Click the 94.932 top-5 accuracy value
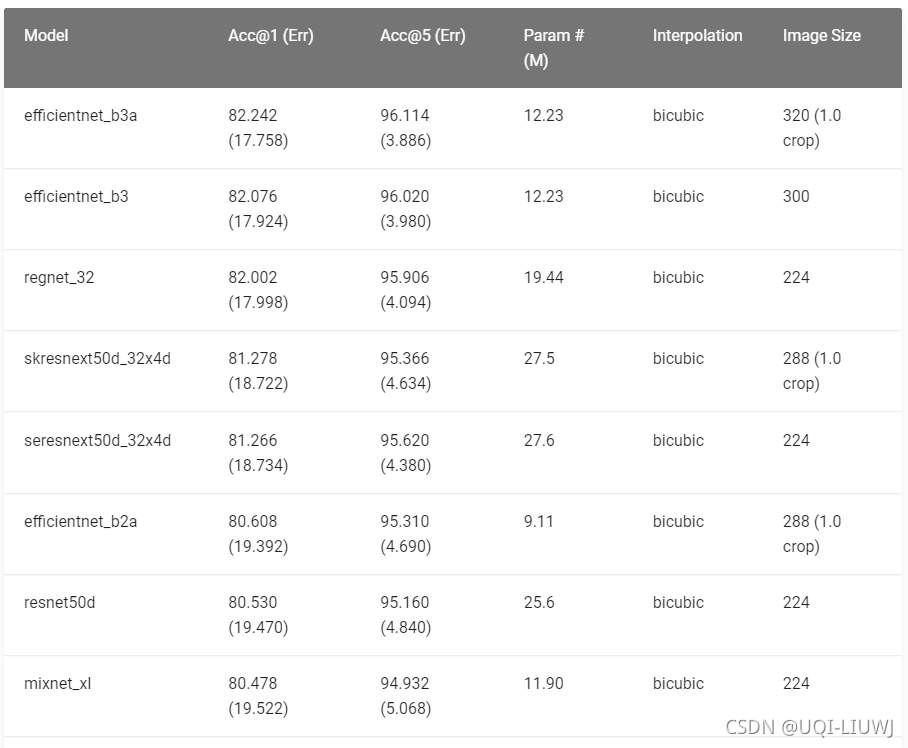Viewport: 908px width, 748px height. [x=405, y=683]
